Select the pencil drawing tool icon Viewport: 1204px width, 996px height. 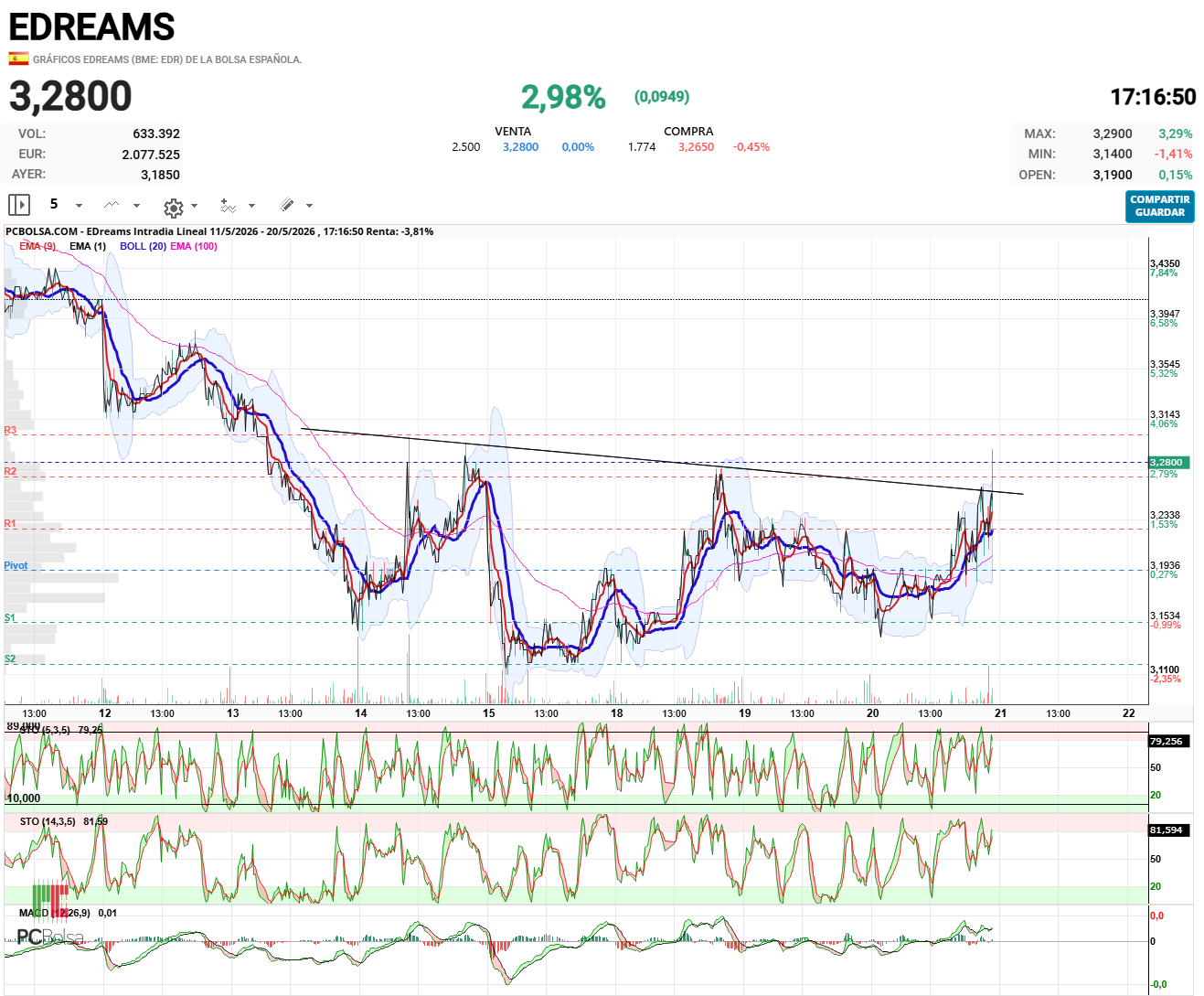pos(286,205)
